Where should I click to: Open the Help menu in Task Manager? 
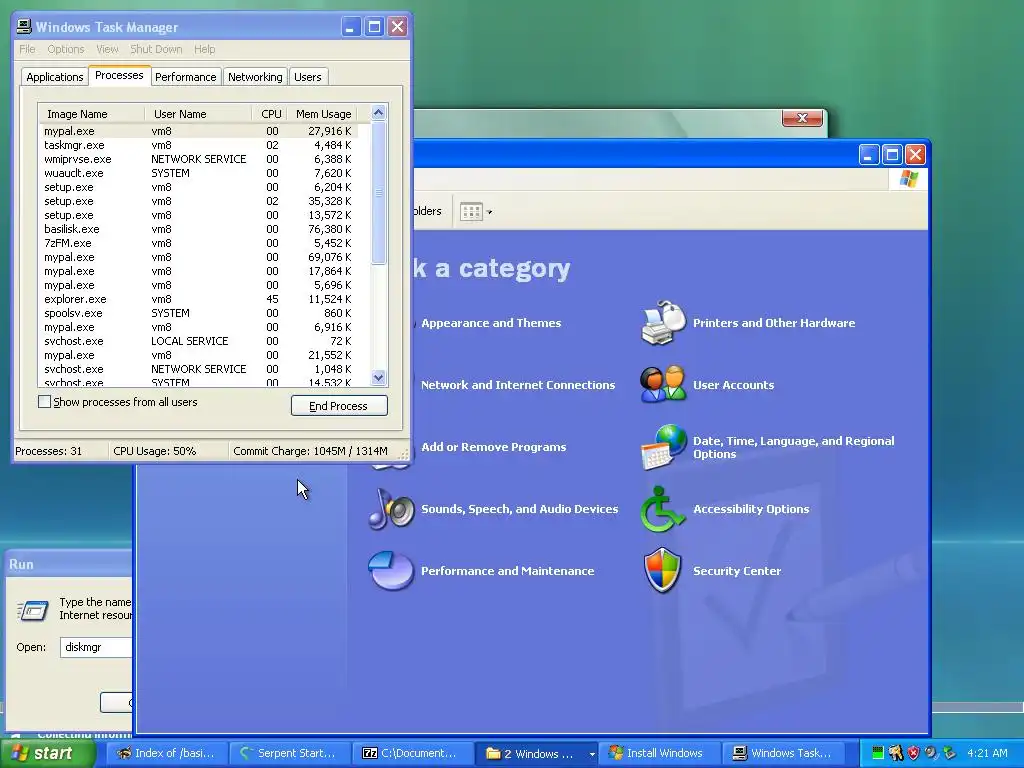[x=204, y=49]
